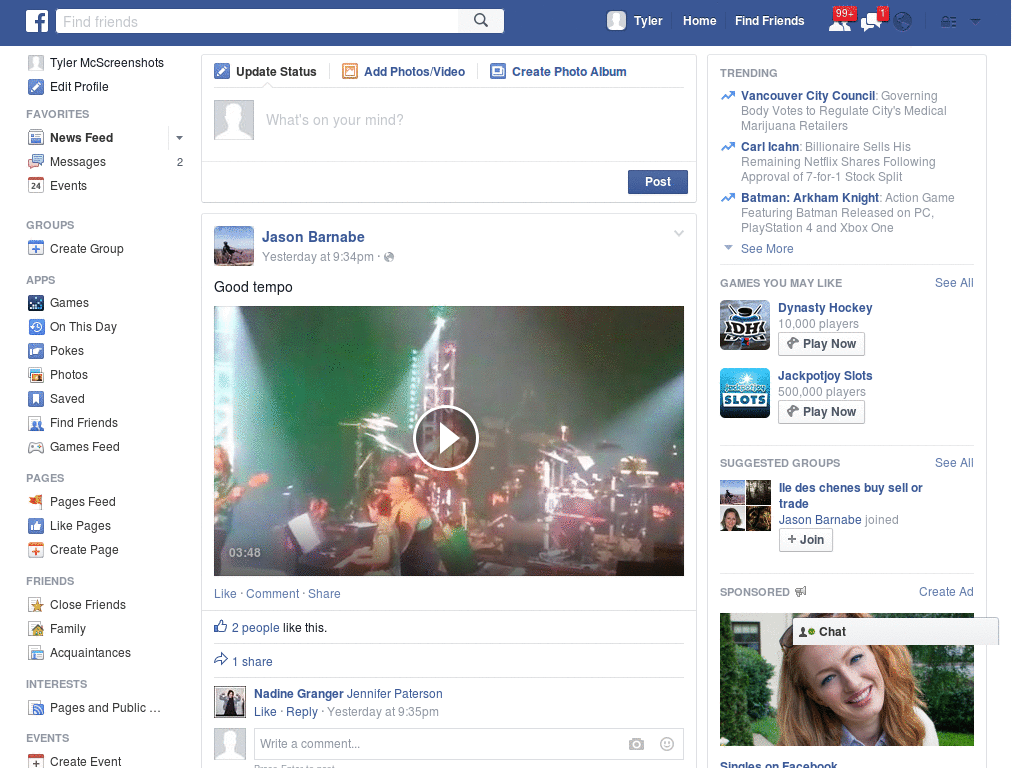Open Vancouver City Council trending topic
Screen dimensions: 1024x768
(x=808, y=96)
